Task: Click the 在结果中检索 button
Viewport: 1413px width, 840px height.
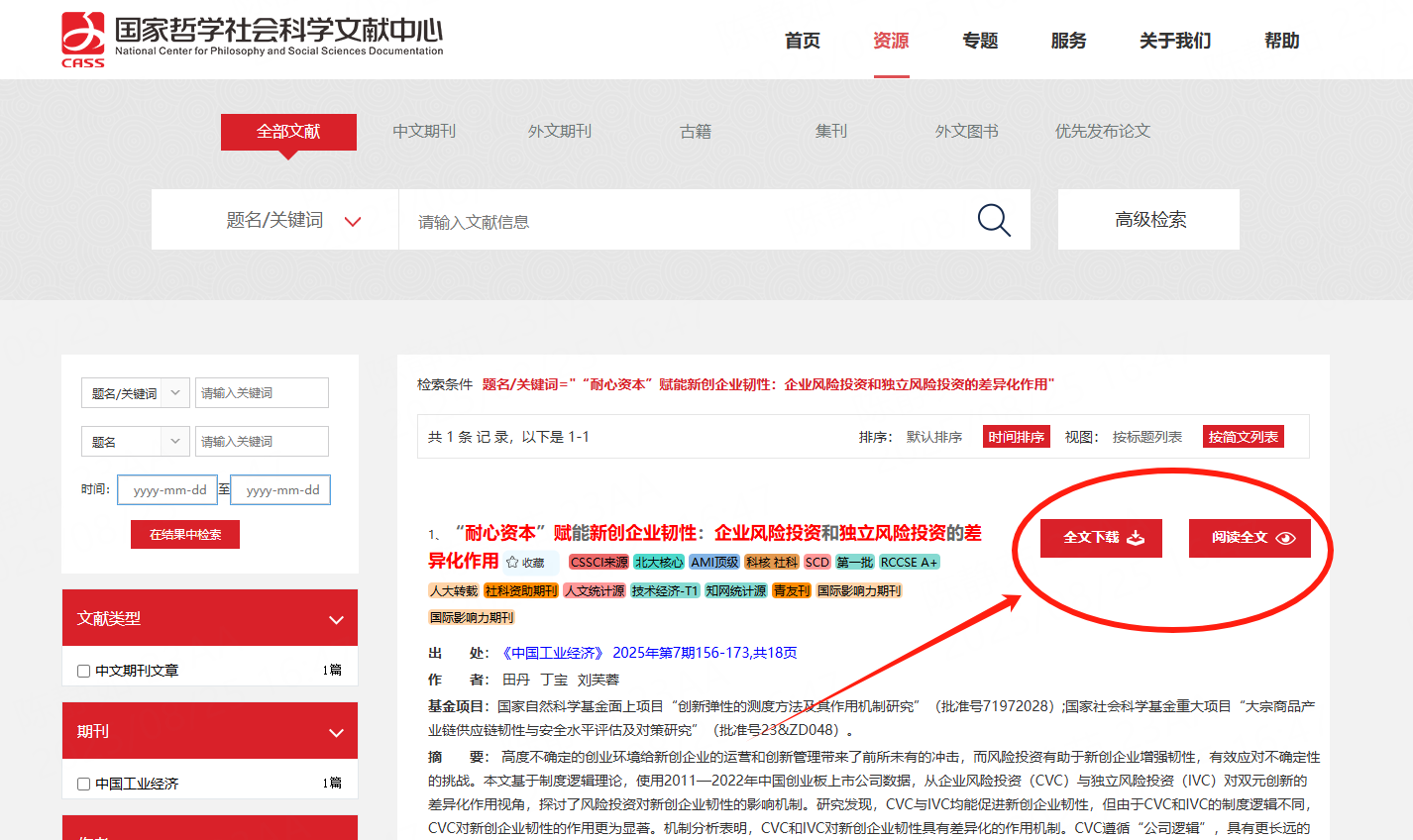Action: point(185,535)
